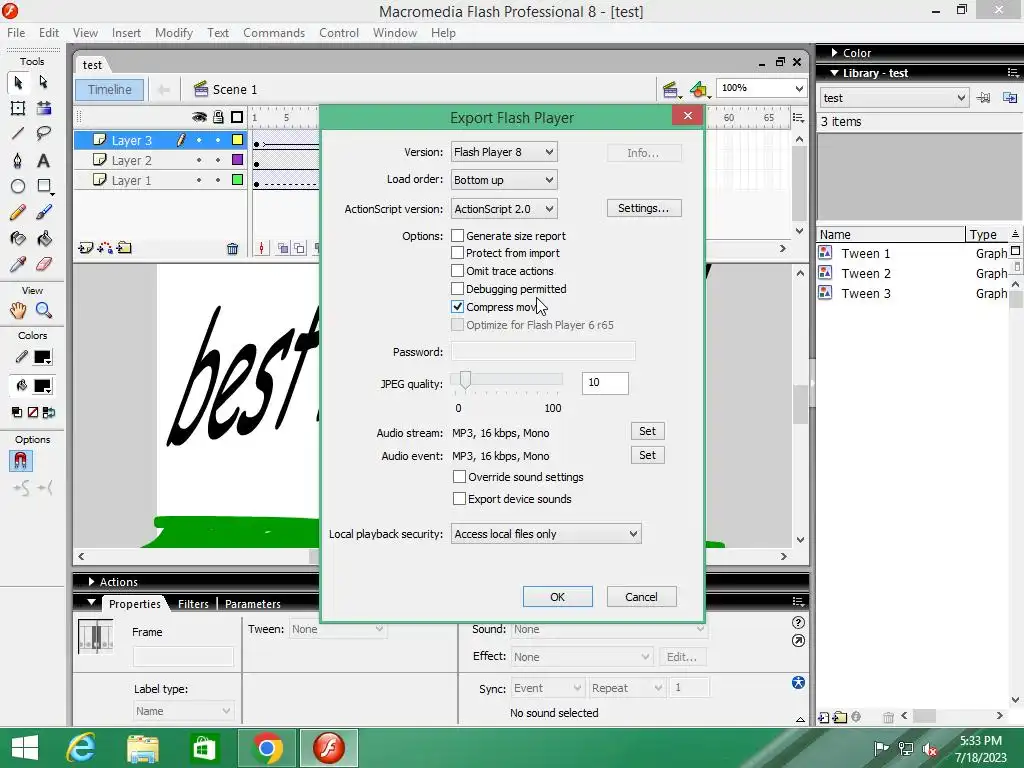Open Local playback security dropdown

(546, 534)
